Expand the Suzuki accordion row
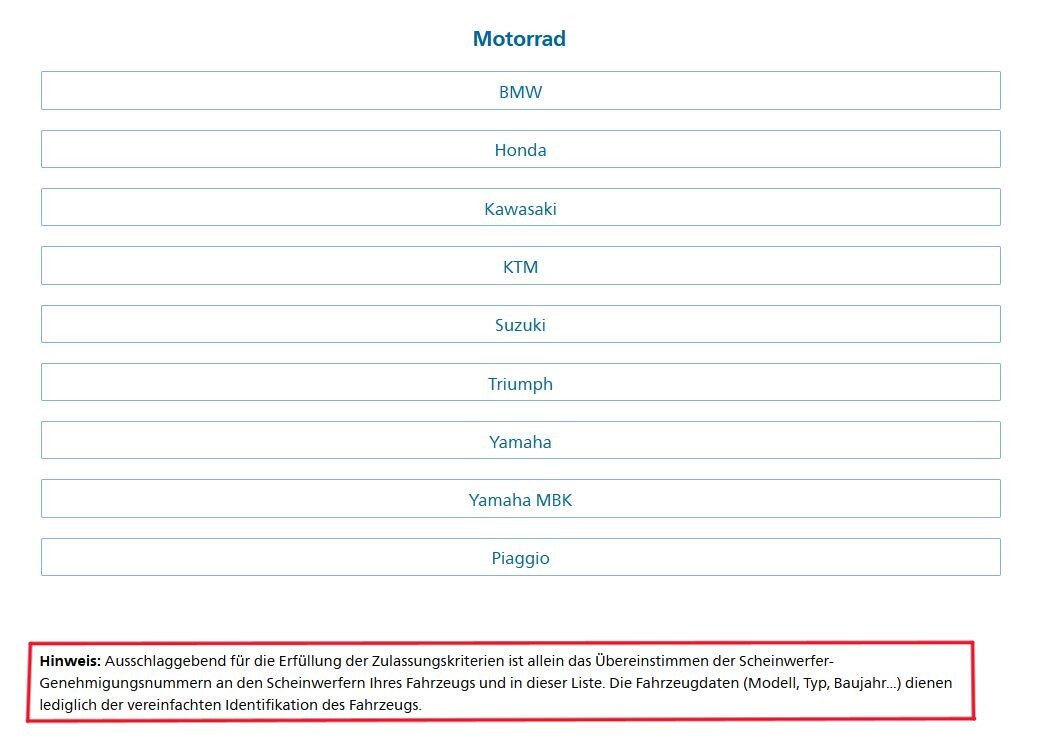The image size is (1042, 741). pos(520,324)
